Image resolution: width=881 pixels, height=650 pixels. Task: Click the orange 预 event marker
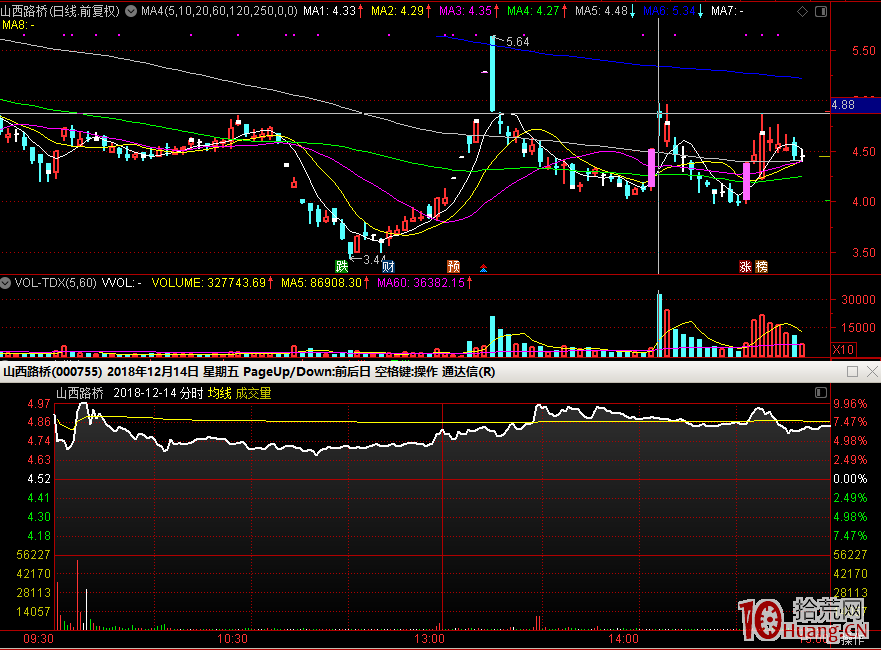(453, 266)
